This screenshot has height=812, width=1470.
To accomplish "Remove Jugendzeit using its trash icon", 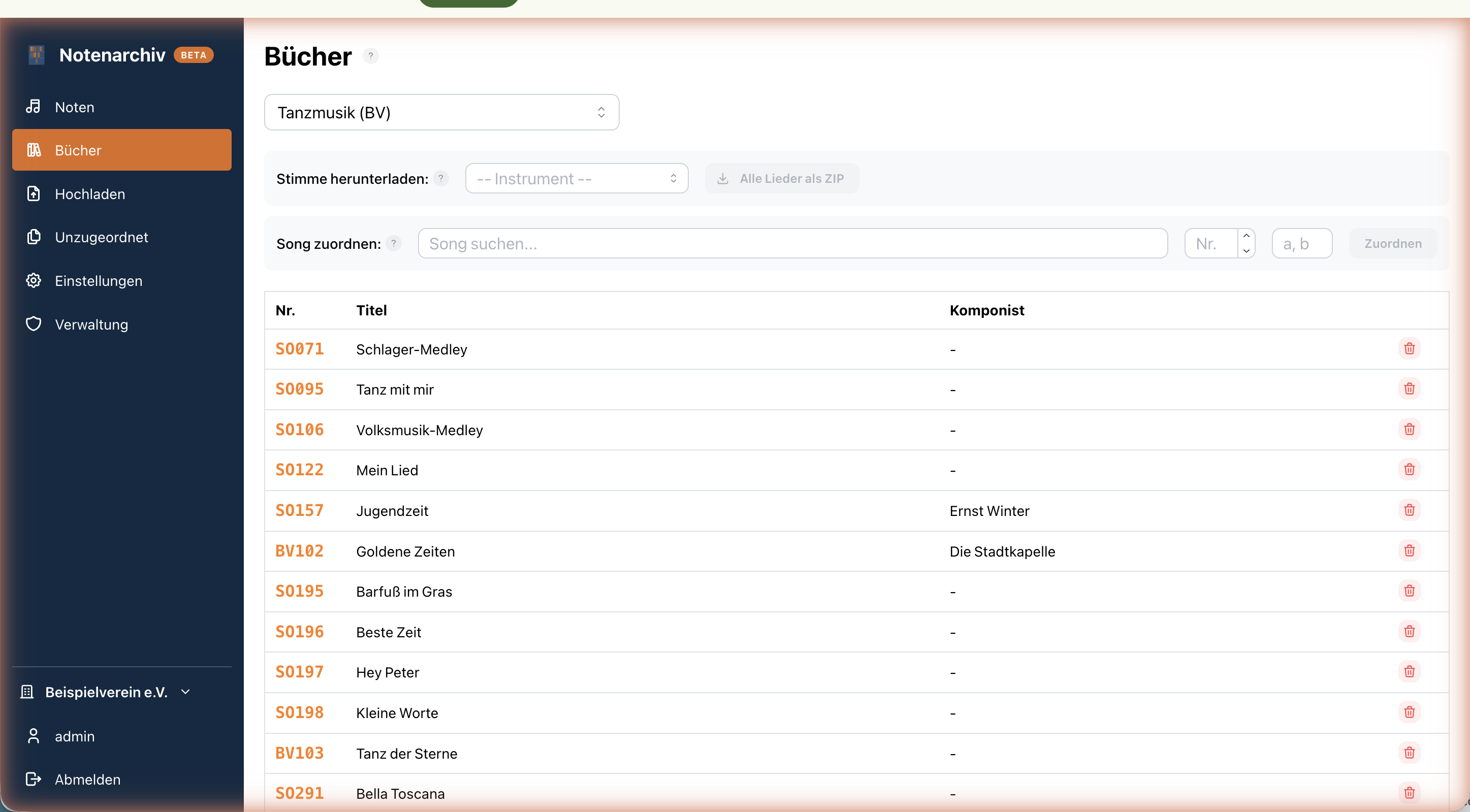I will pyautogui.click(x=1409, y=510).
